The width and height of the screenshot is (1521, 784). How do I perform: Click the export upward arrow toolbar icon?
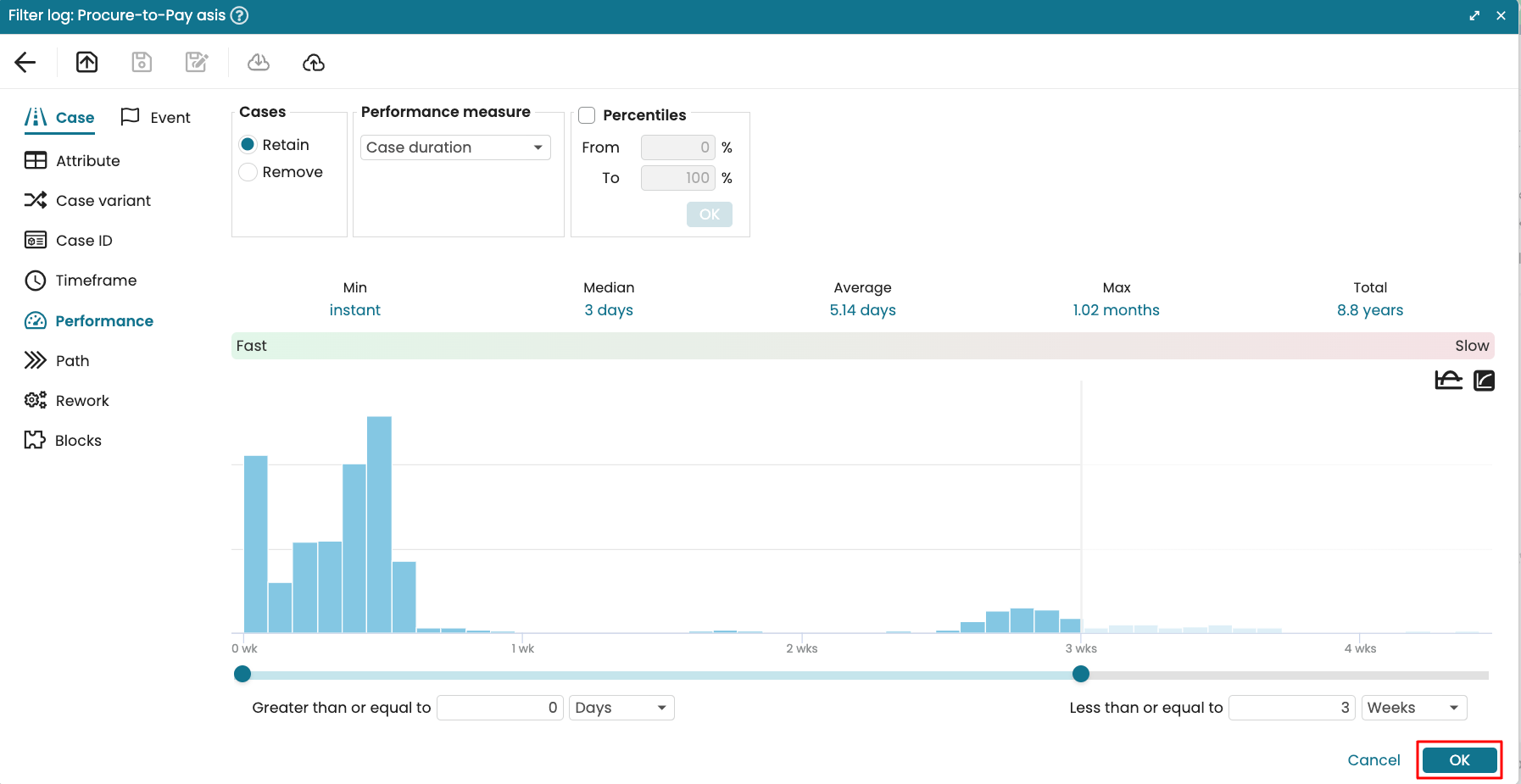[87, 62]
